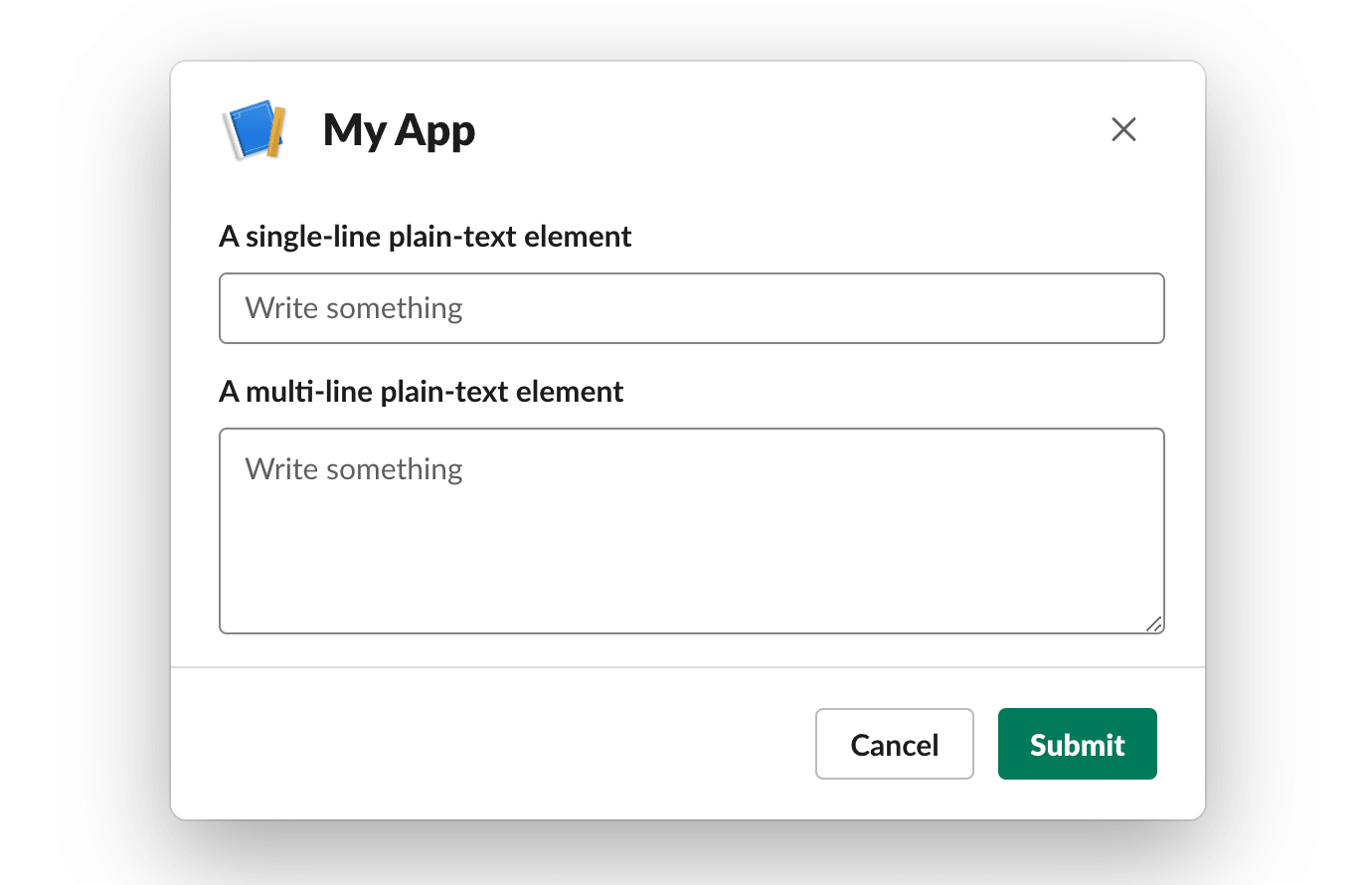Click the blank lower area of the textarea
Viewport: 1372px width, 885px height.
(691, 577)
